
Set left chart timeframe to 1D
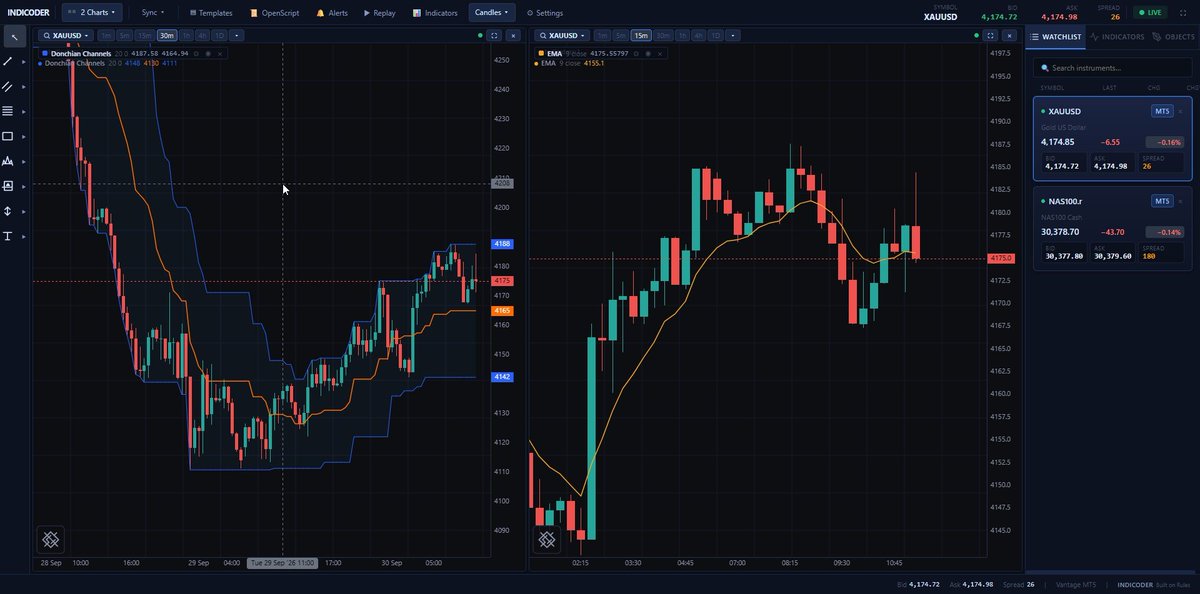tap(220, 35)
